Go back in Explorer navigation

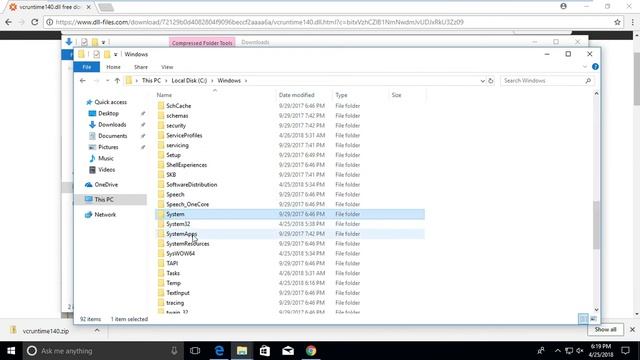[83, 81]
